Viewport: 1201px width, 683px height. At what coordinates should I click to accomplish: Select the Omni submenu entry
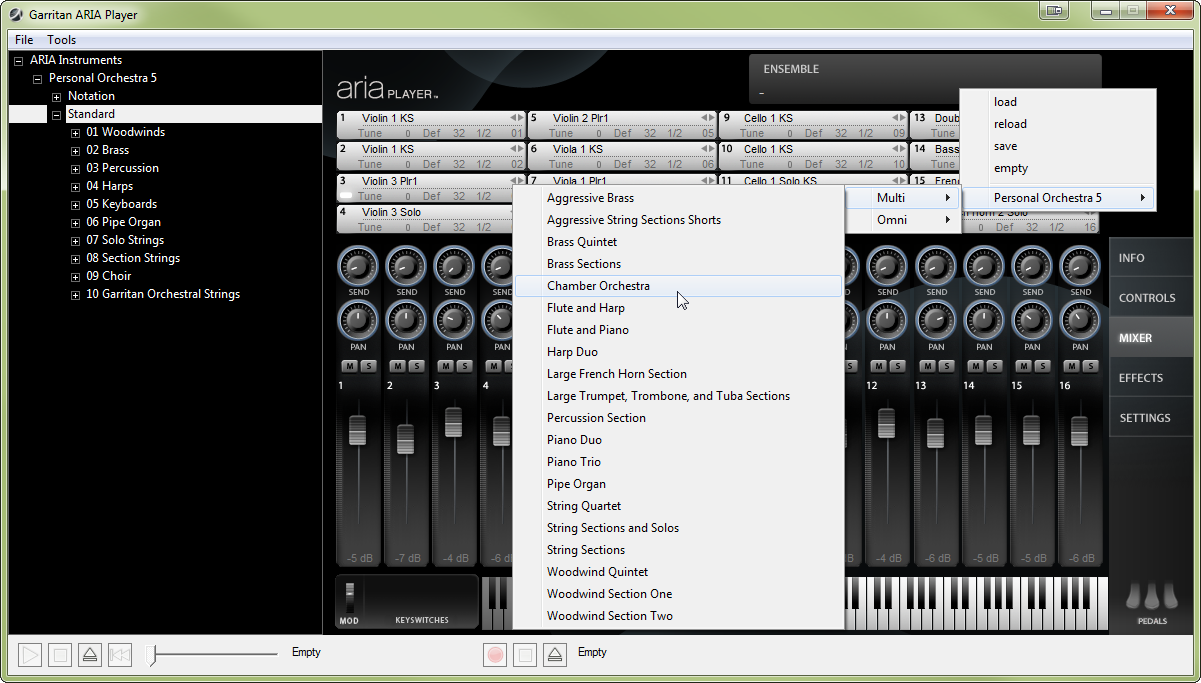point(902,220)
